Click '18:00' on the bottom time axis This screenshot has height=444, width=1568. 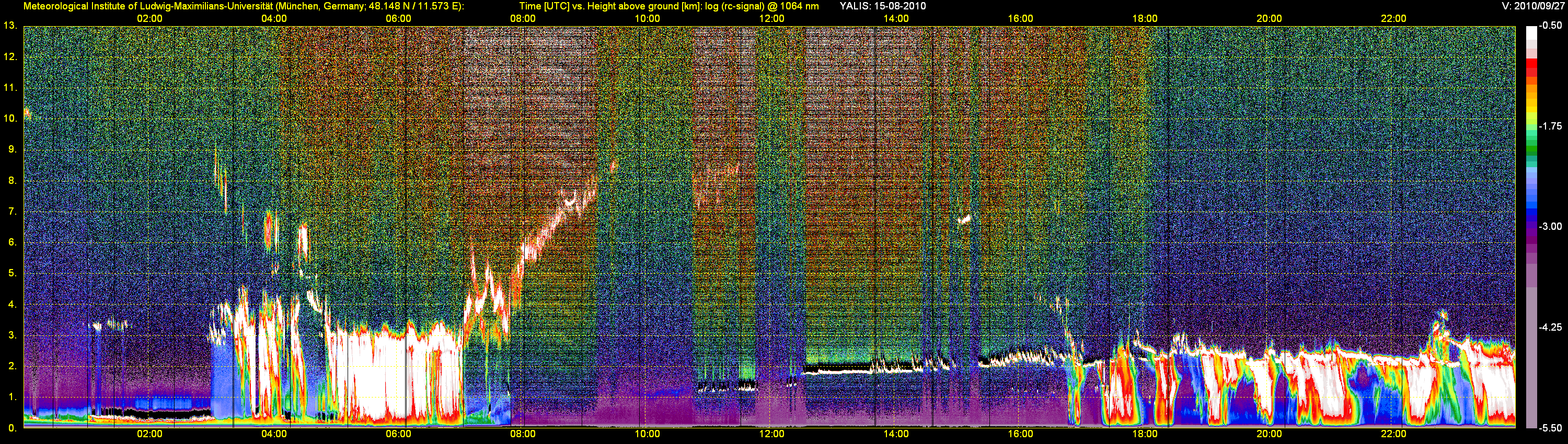pyautogui.click(x=1144, y=434)
